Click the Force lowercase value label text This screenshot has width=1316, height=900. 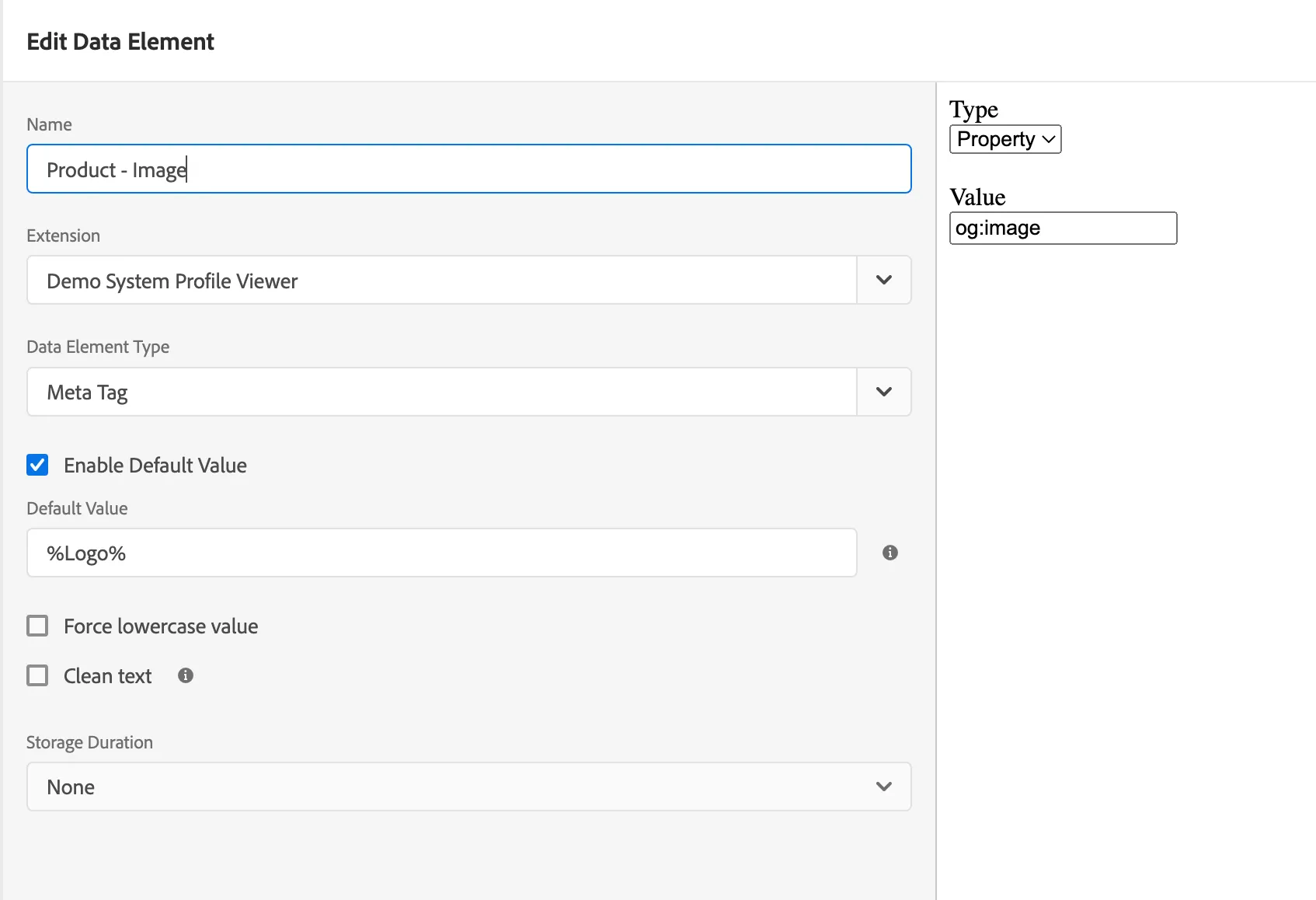pos(161,626)
